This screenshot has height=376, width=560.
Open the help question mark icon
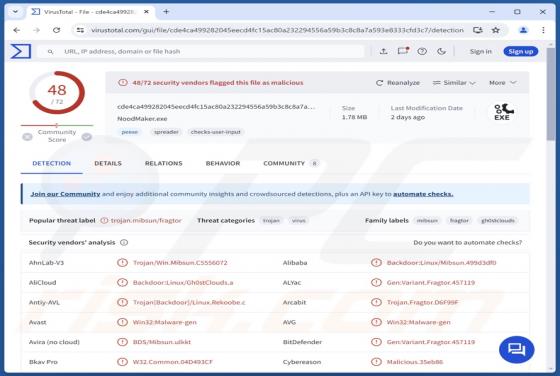pyautogui.click(x=422, y=51)
